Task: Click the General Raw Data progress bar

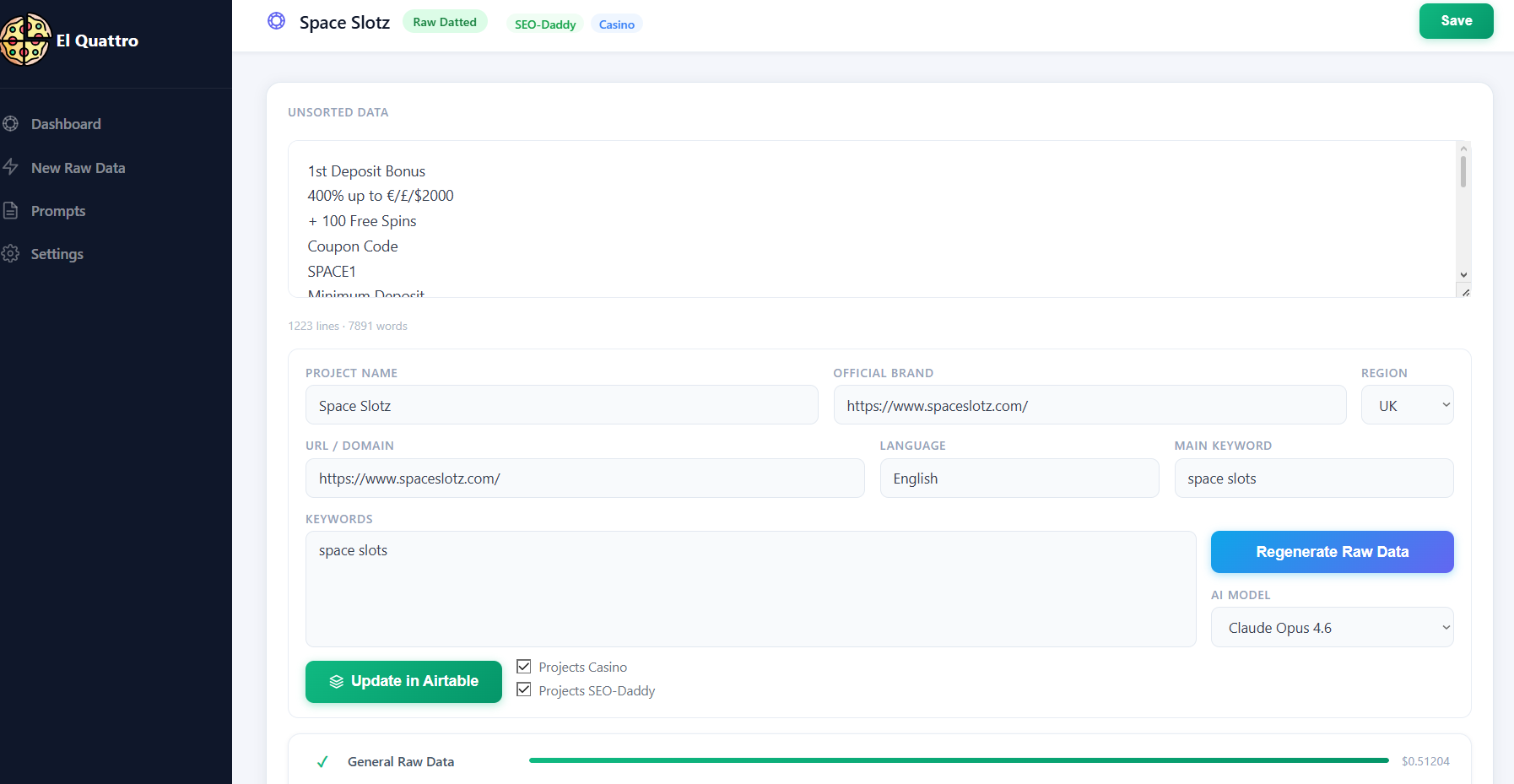Action: coord(959,760)
